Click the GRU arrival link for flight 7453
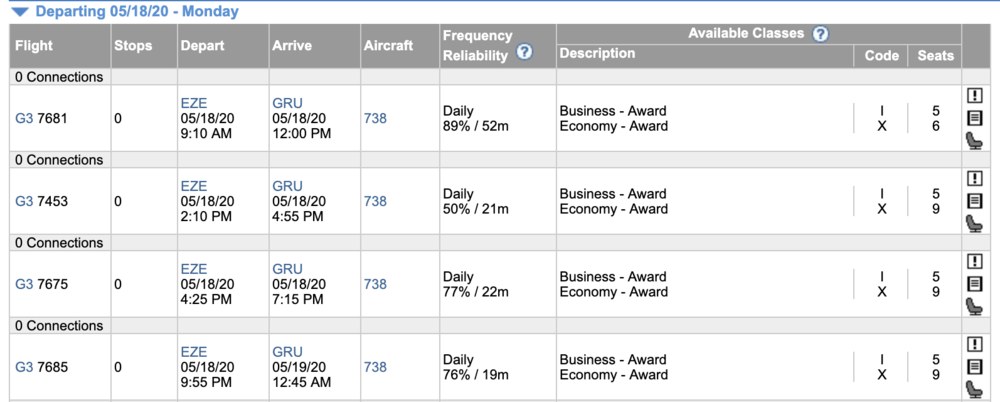Viewport: 1000px width, 402px height. 287,186
